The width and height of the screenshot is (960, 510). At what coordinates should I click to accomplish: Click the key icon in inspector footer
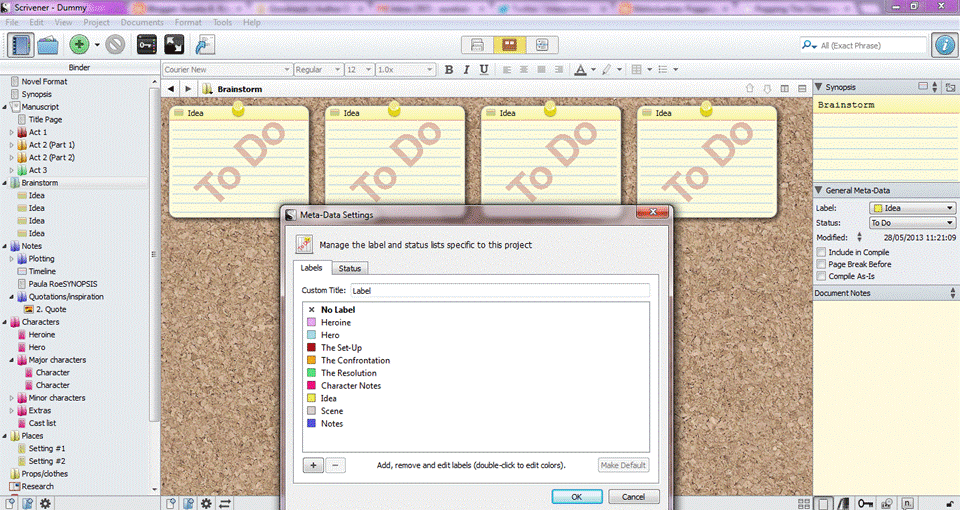coord(865,503)
